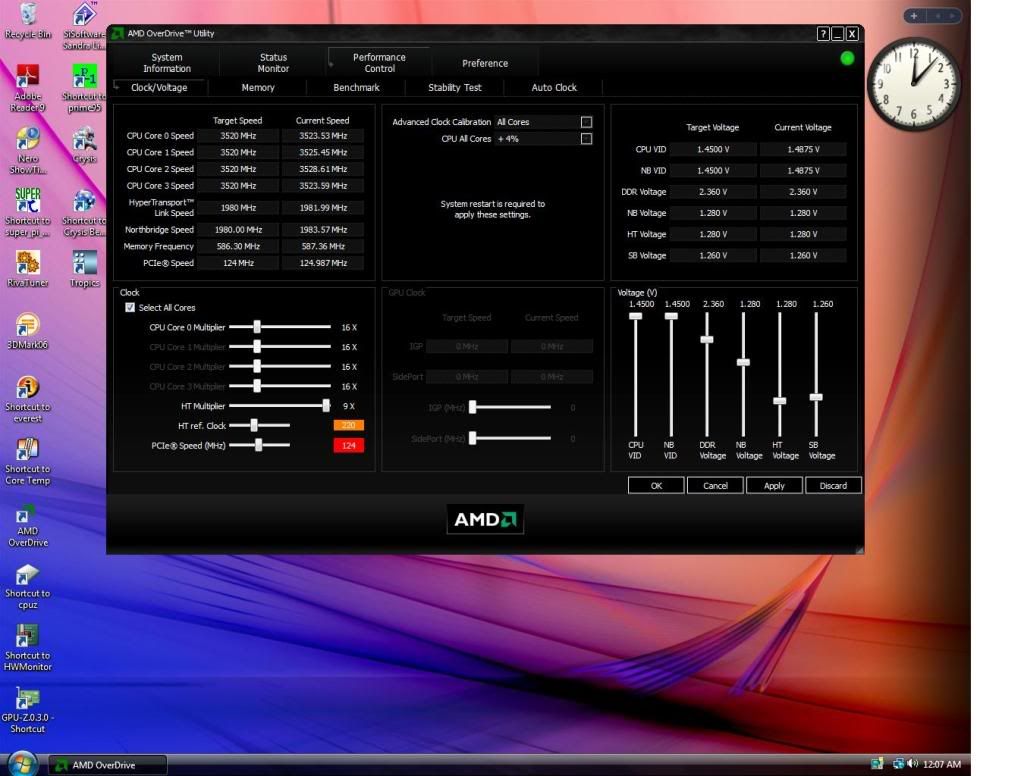Open the prime95 shortcut icon
1024x776 pixels.
84,88
